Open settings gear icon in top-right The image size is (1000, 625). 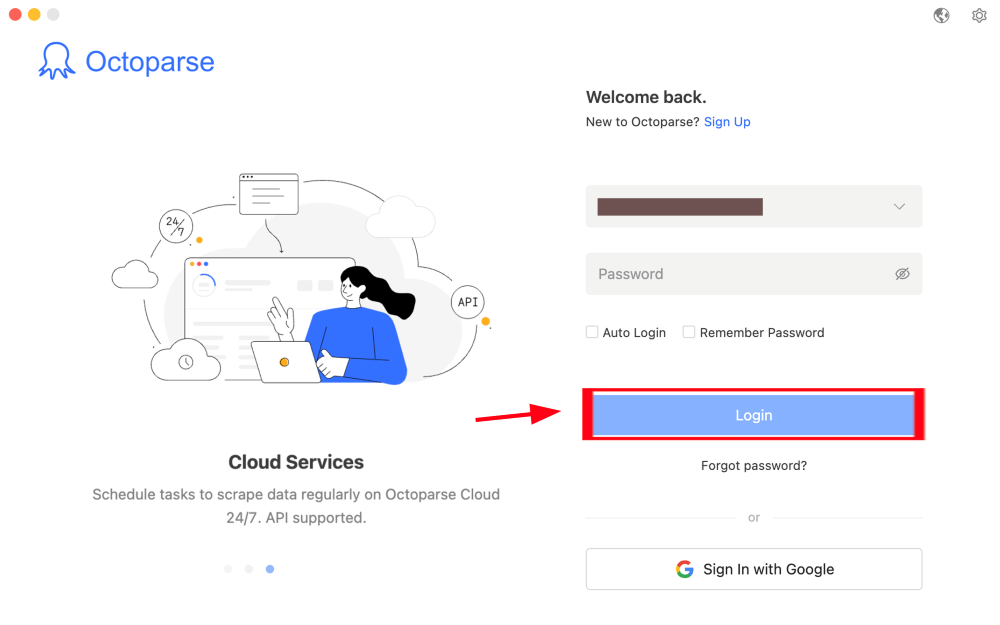979,15
